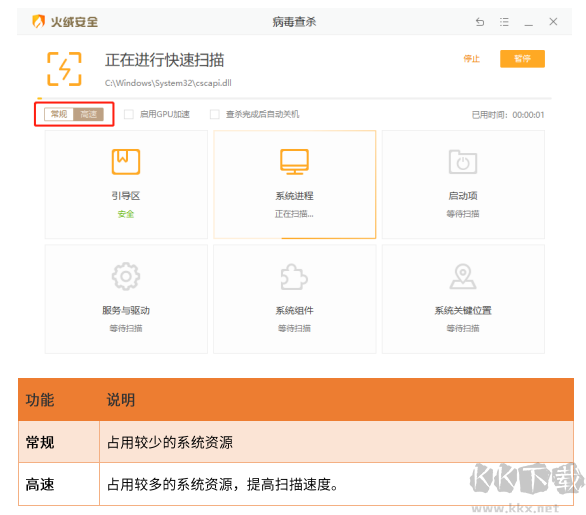Click the scanned file path cscapi.dll

click(x=168, y=83)
